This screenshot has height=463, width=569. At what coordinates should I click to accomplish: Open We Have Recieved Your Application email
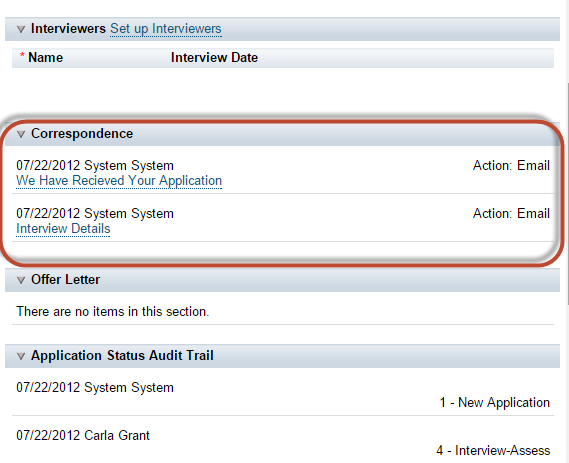[x=119, y=181]
